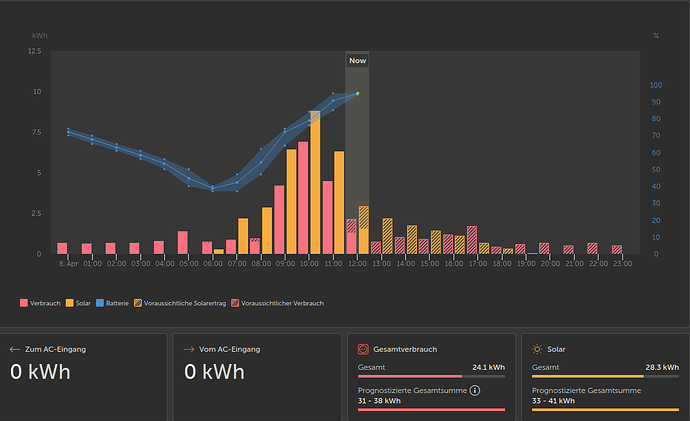Click the info icon beside Prognostizierte Gesamtsumme
This screenshot has height=421, width=690.
pos(475,390)
